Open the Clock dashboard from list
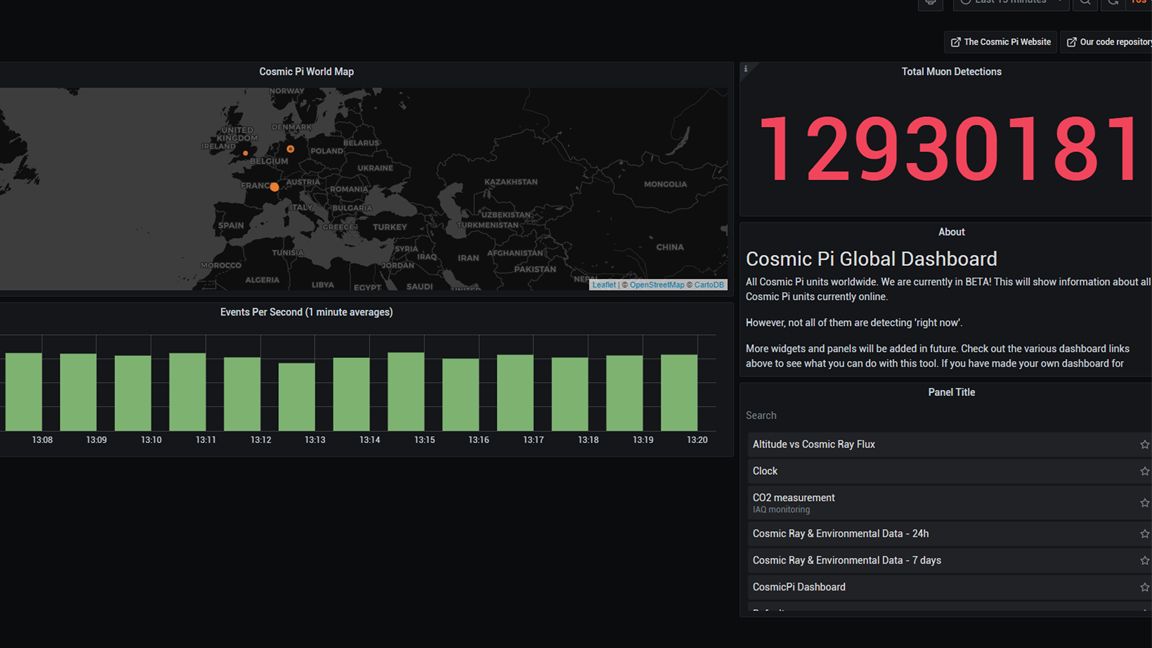Screen dimensions: 1152x648 pos(765,471)
